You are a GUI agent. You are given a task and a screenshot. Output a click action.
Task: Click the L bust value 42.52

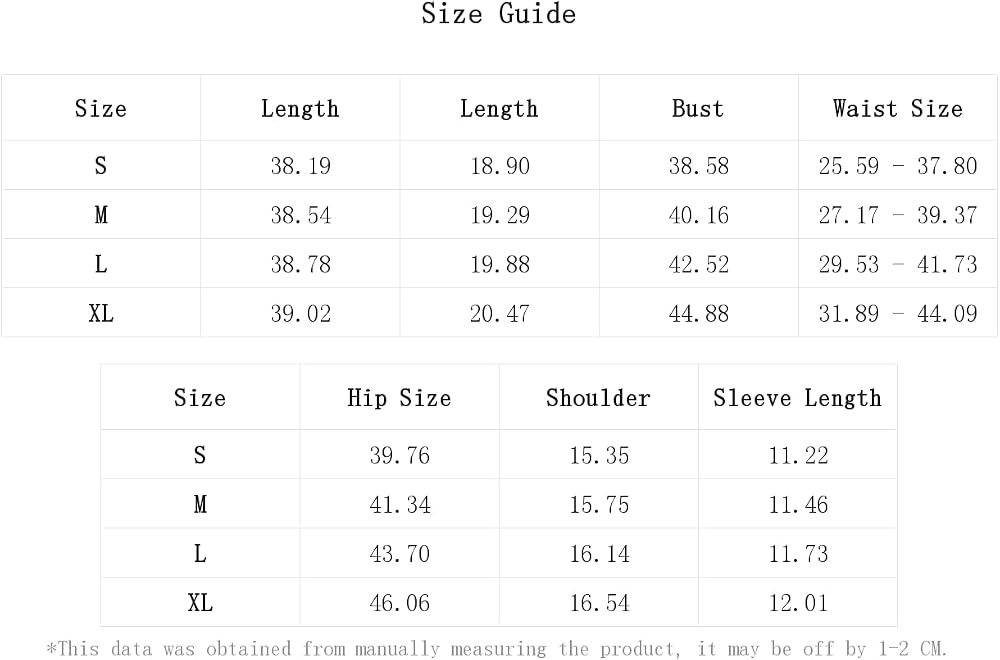coord(698,264)
